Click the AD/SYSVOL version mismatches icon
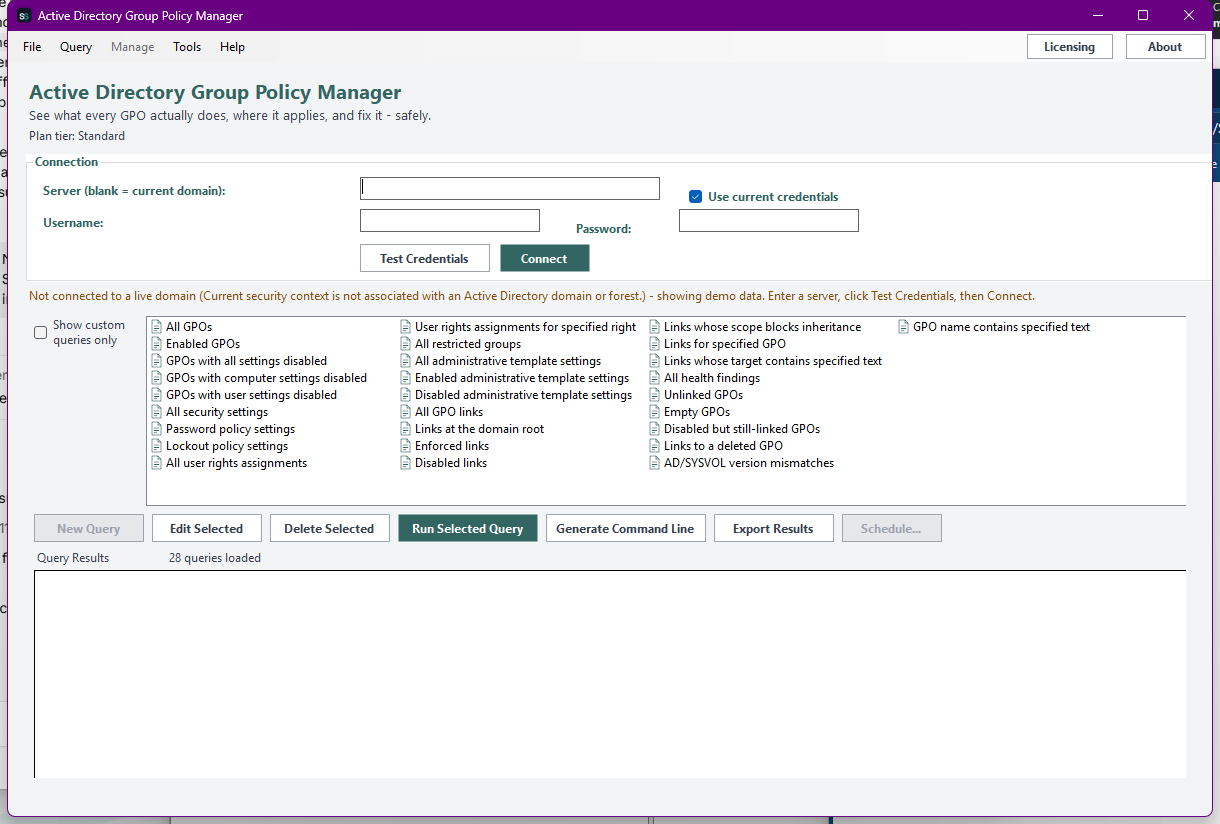1220x824 pixels. point(654,463)
